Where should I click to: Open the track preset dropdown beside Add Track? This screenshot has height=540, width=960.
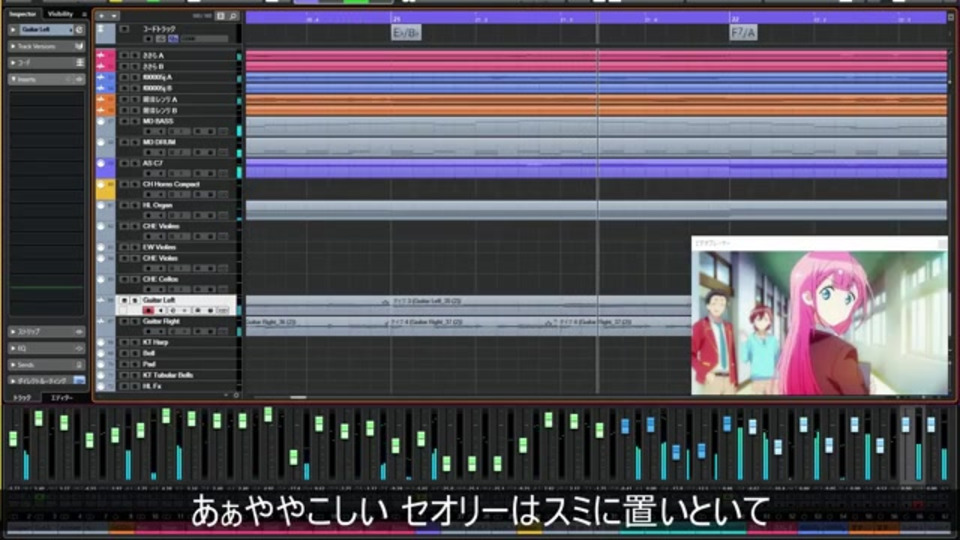[114, 16]
